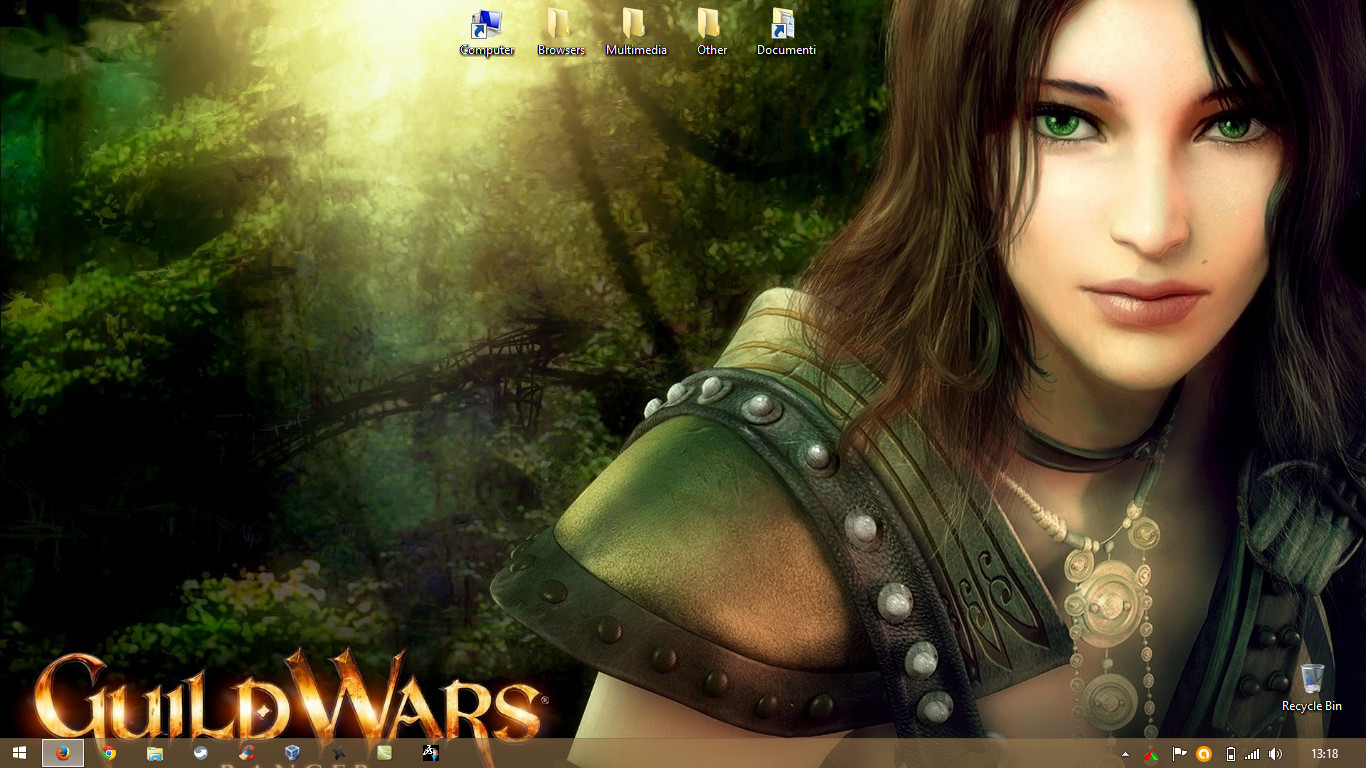
Task: Open the network signal tray icon
Action: coord(1253,754)
